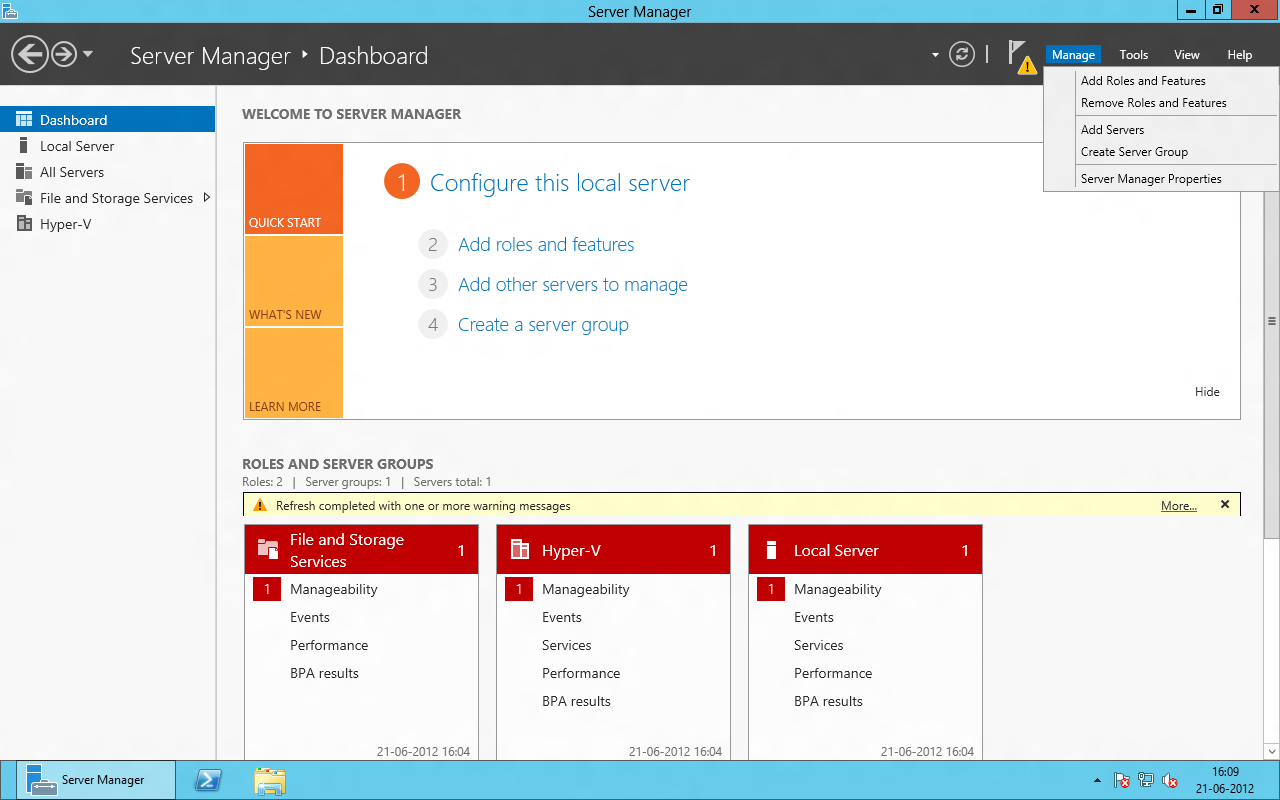Select All Servers in navigation pane
This screenshot has width=1280, height=800.
point(72,172)
